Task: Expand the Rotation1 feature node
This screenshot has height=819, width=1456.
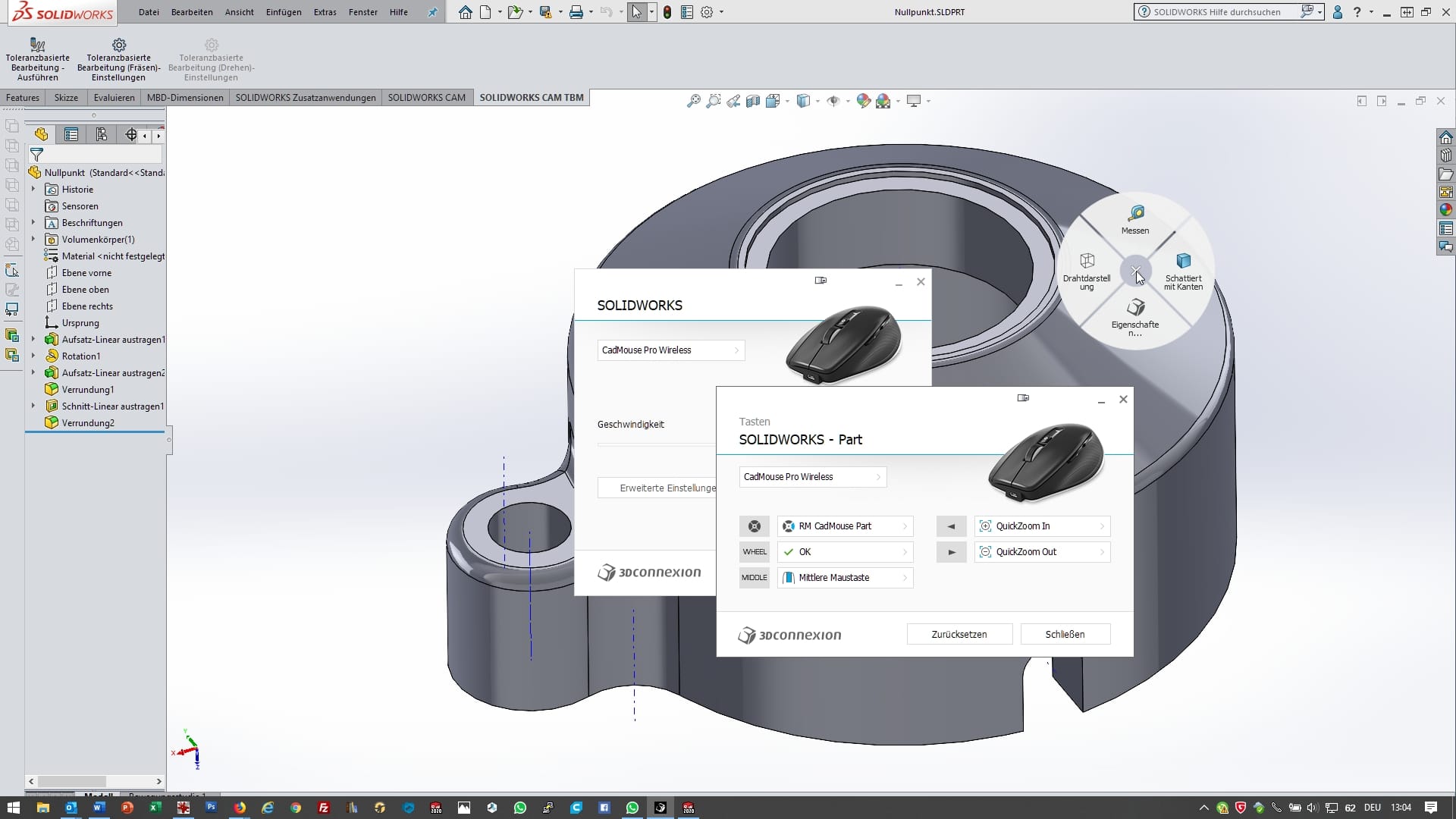Action: [33, 356]
